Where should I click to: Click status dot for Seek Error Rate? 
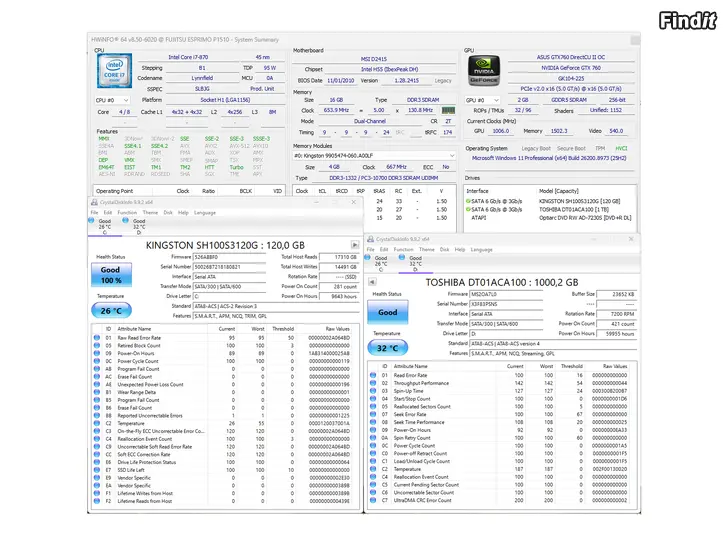pyautogui.click(x=373, y=414)
